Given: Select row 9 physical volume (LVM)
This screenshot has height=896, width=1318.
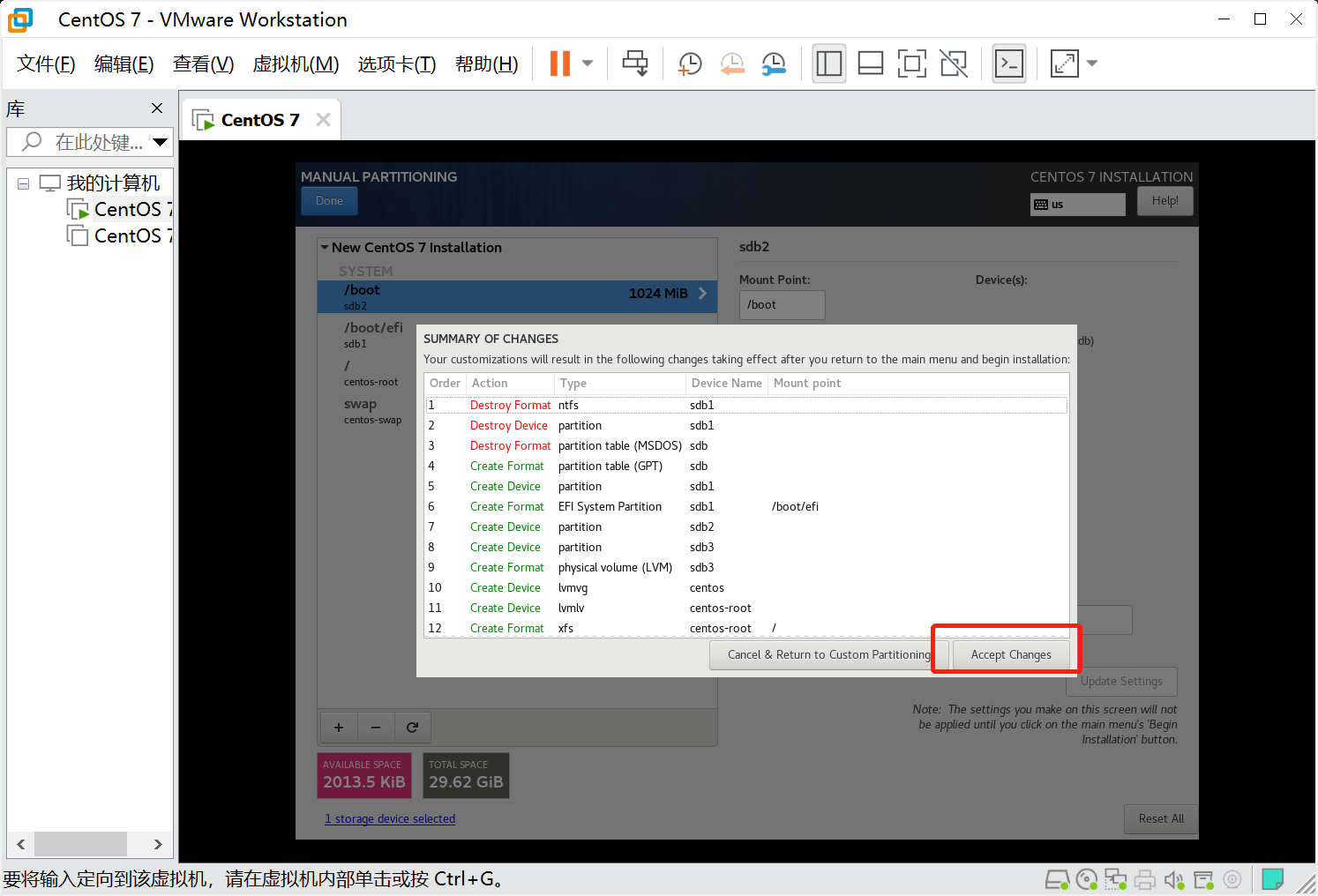Looking at the screenshot, I should click(746, 568).
